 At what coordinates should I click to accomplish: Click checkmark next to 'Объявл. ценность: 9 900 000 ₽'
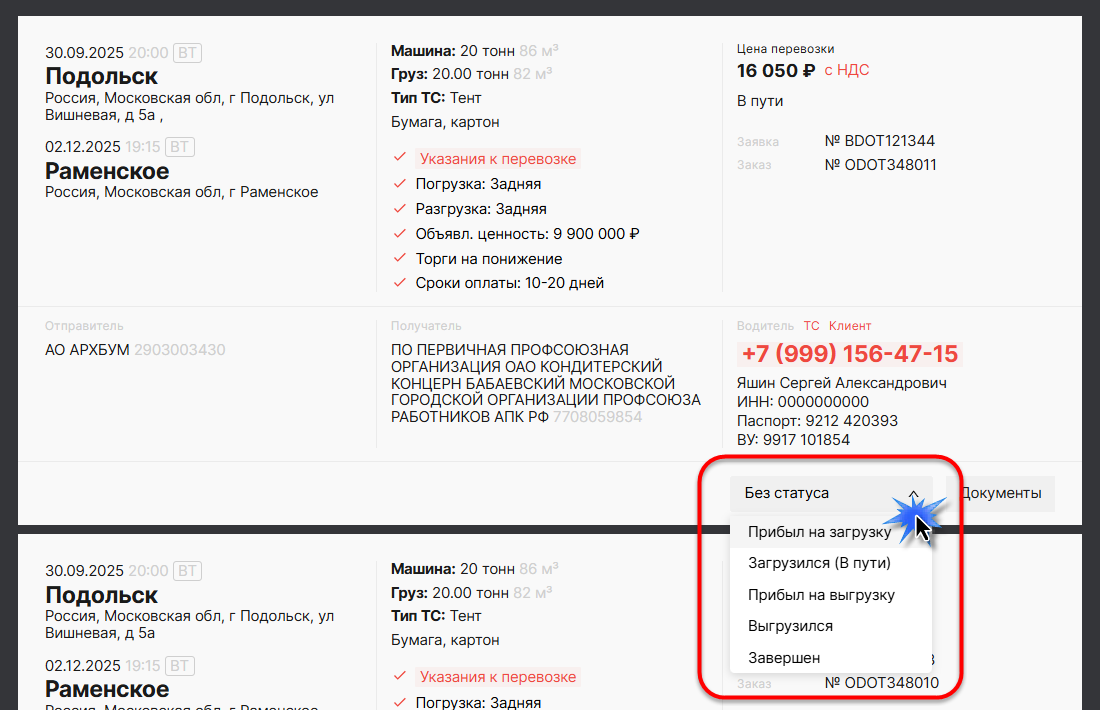pos(400,234)
